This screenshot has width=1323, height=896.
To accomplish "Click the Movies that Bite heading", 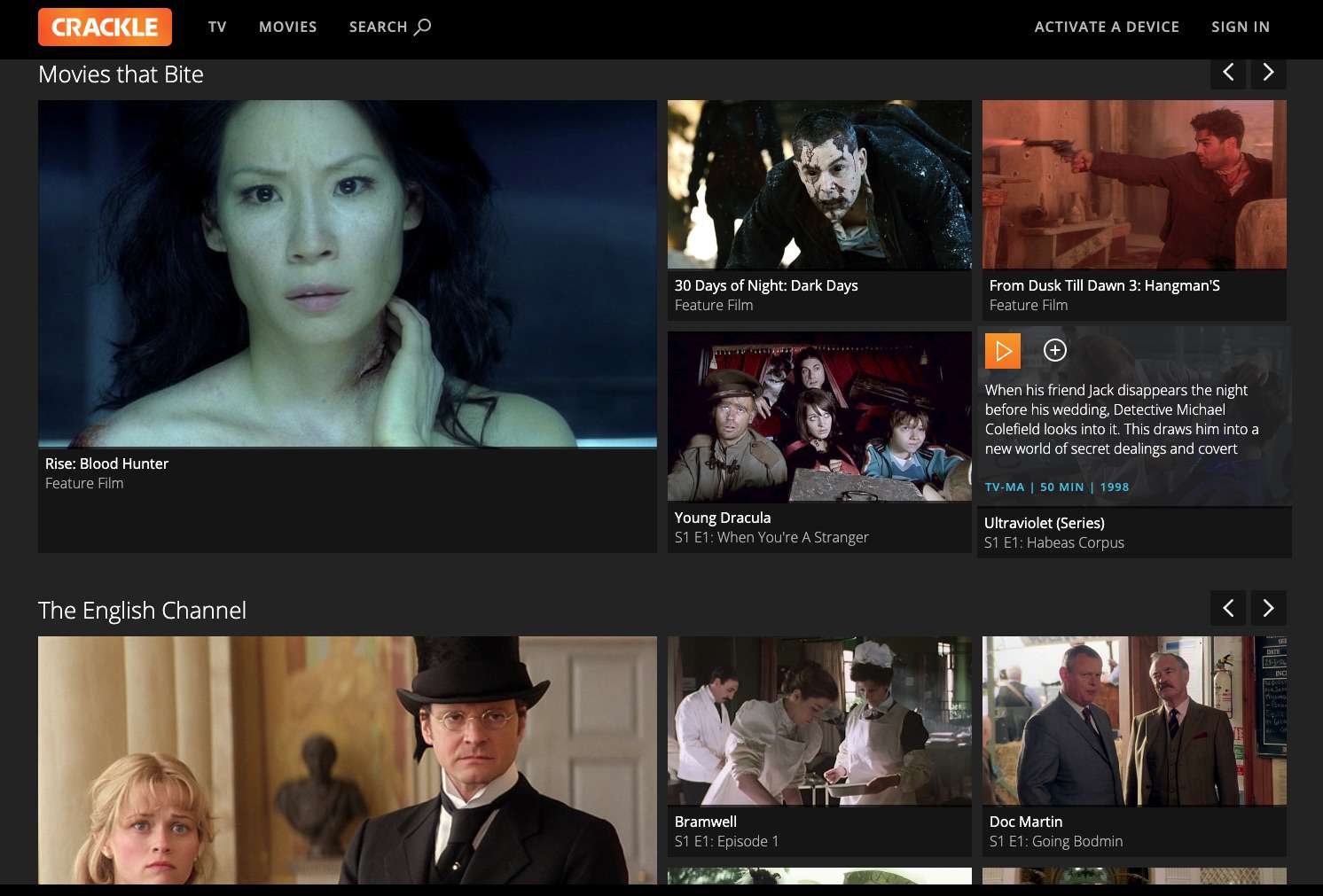I will pyautogui.click(x=121, y=74).
